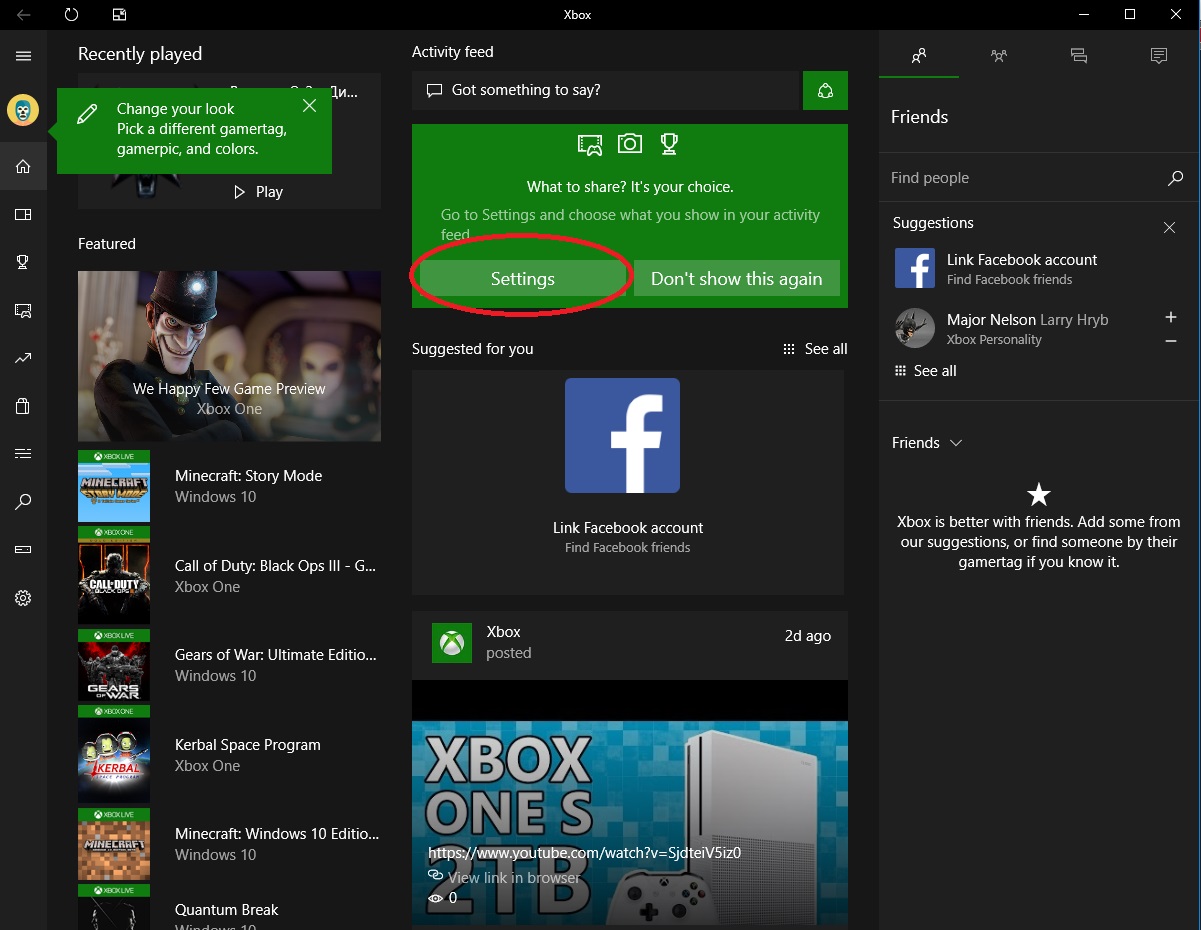Click Don't show this again

tap(737, 279)
